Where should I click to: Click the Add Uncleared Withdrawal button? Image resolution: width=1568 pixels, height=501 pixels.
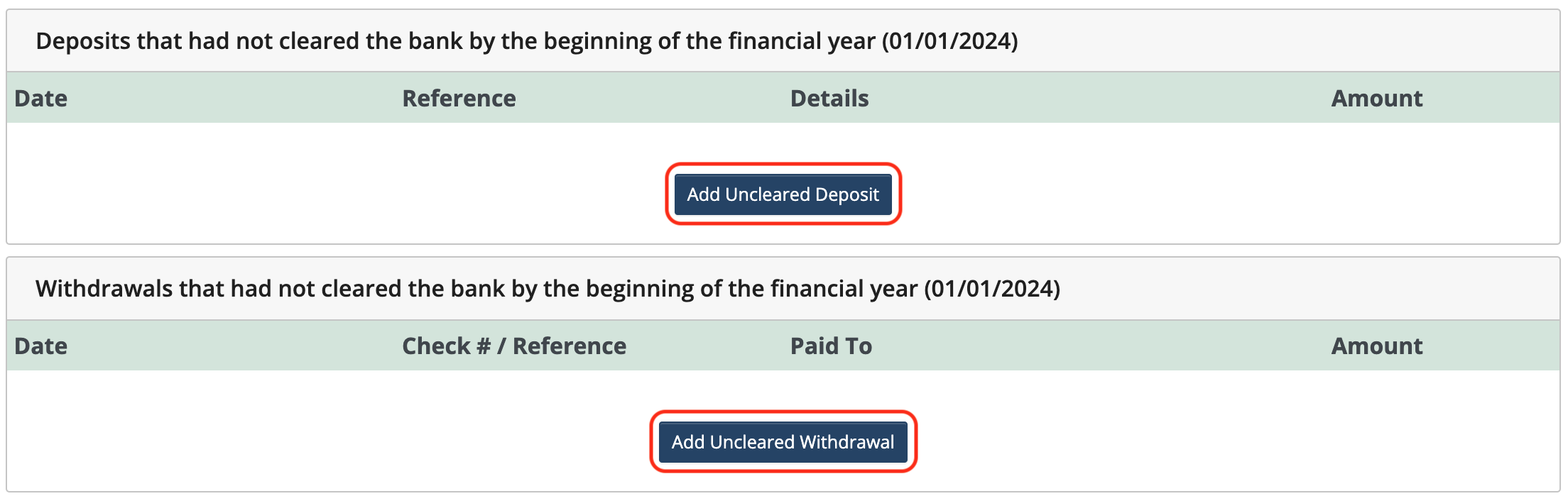point(783,442)
